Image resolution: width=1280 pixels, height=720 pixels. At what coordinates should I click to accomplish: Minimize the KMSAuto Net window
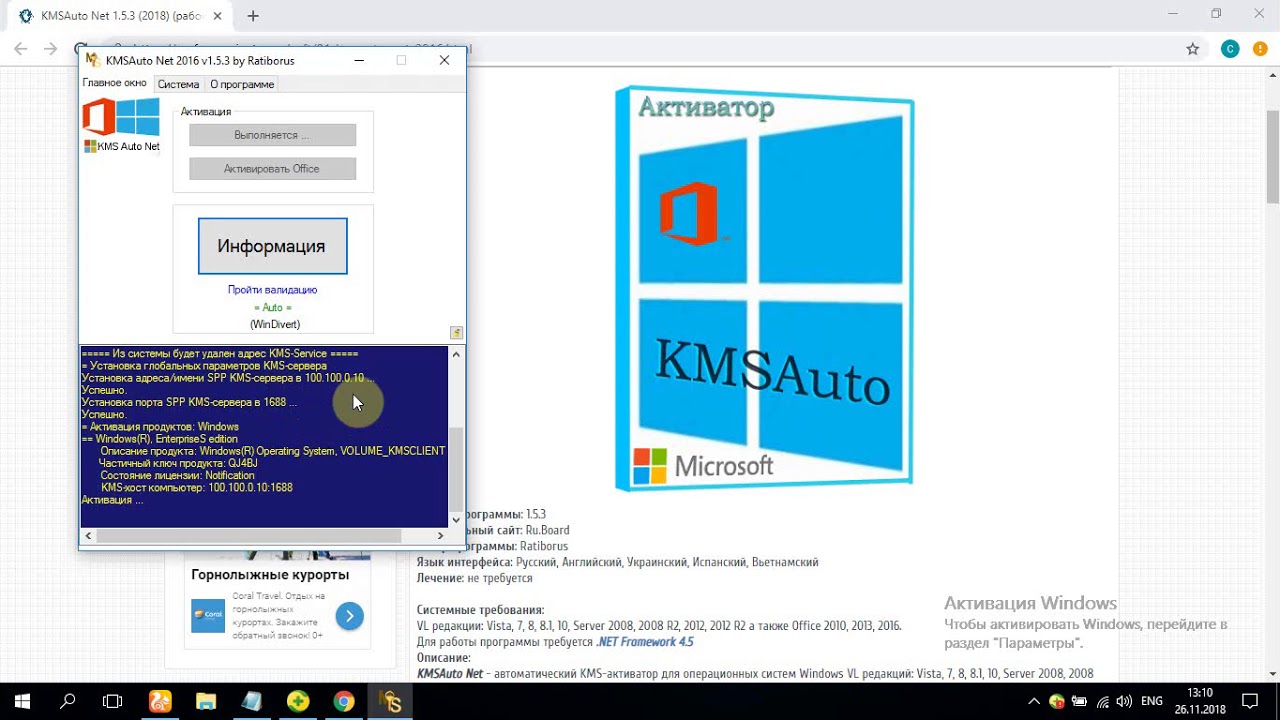tap(359, 60)
